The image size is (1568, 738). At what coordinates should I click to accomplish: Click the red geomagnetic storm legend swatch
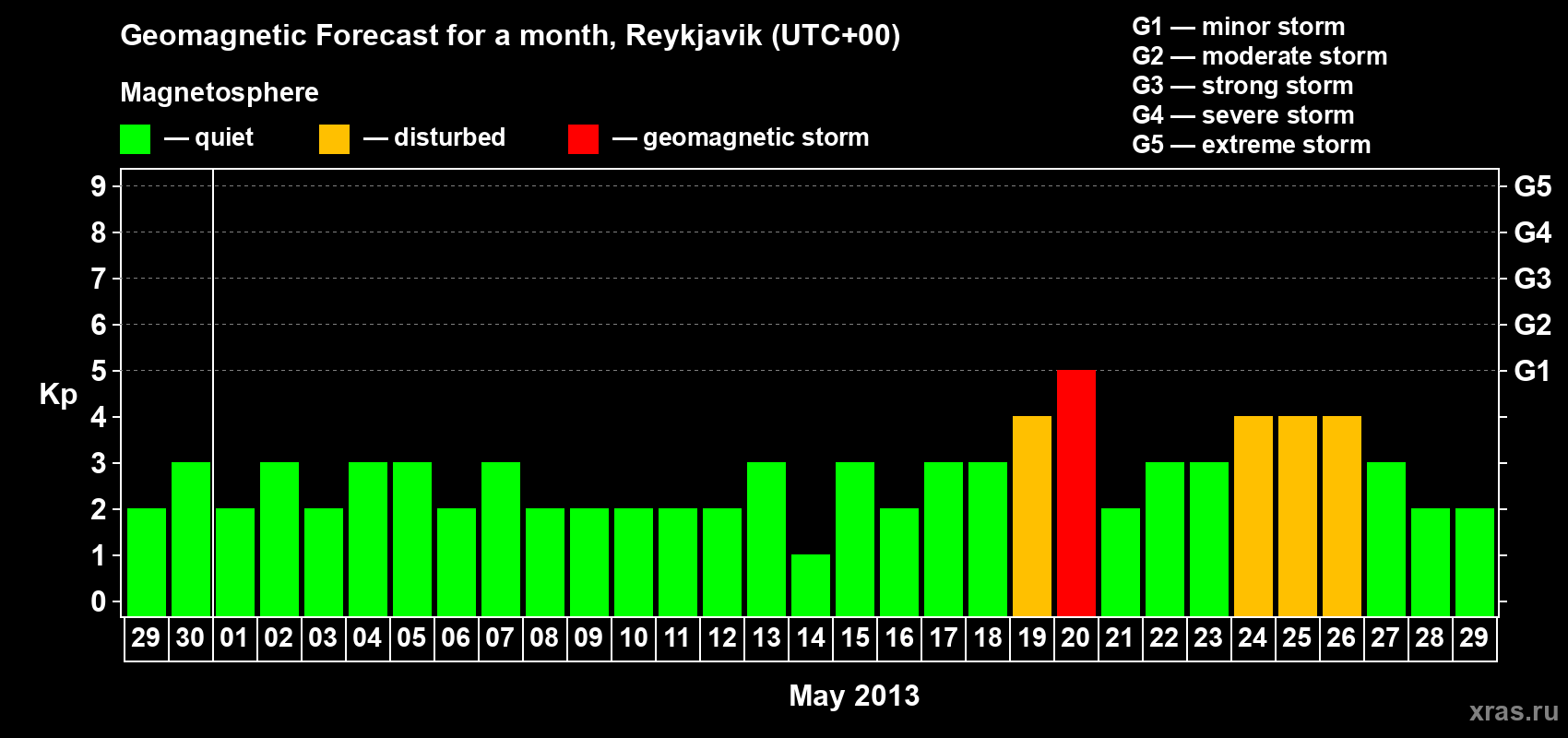(583, 139)
